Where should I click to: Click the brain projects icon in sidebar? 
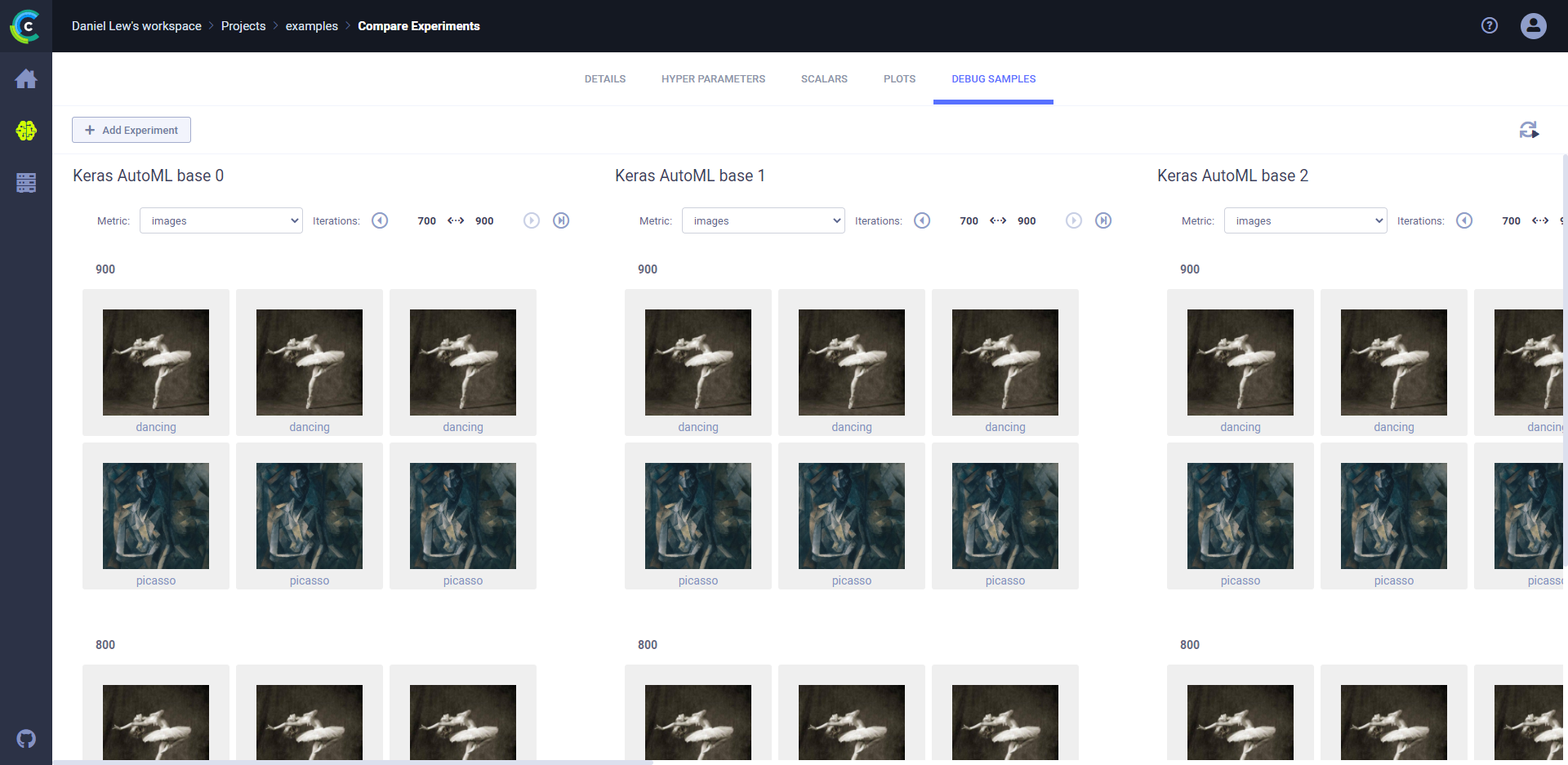point(26,131)
